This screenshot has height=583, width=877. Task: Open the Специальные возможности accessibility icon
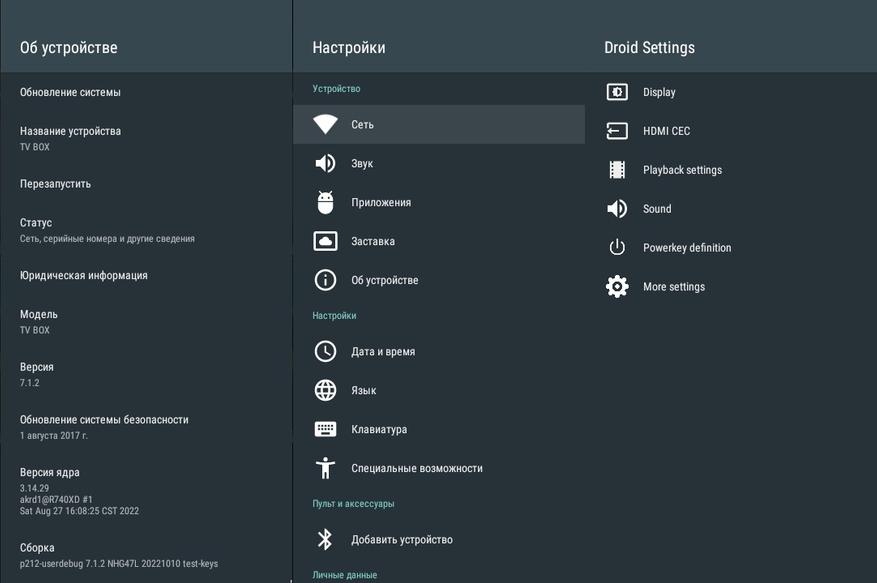click(325, 468)
